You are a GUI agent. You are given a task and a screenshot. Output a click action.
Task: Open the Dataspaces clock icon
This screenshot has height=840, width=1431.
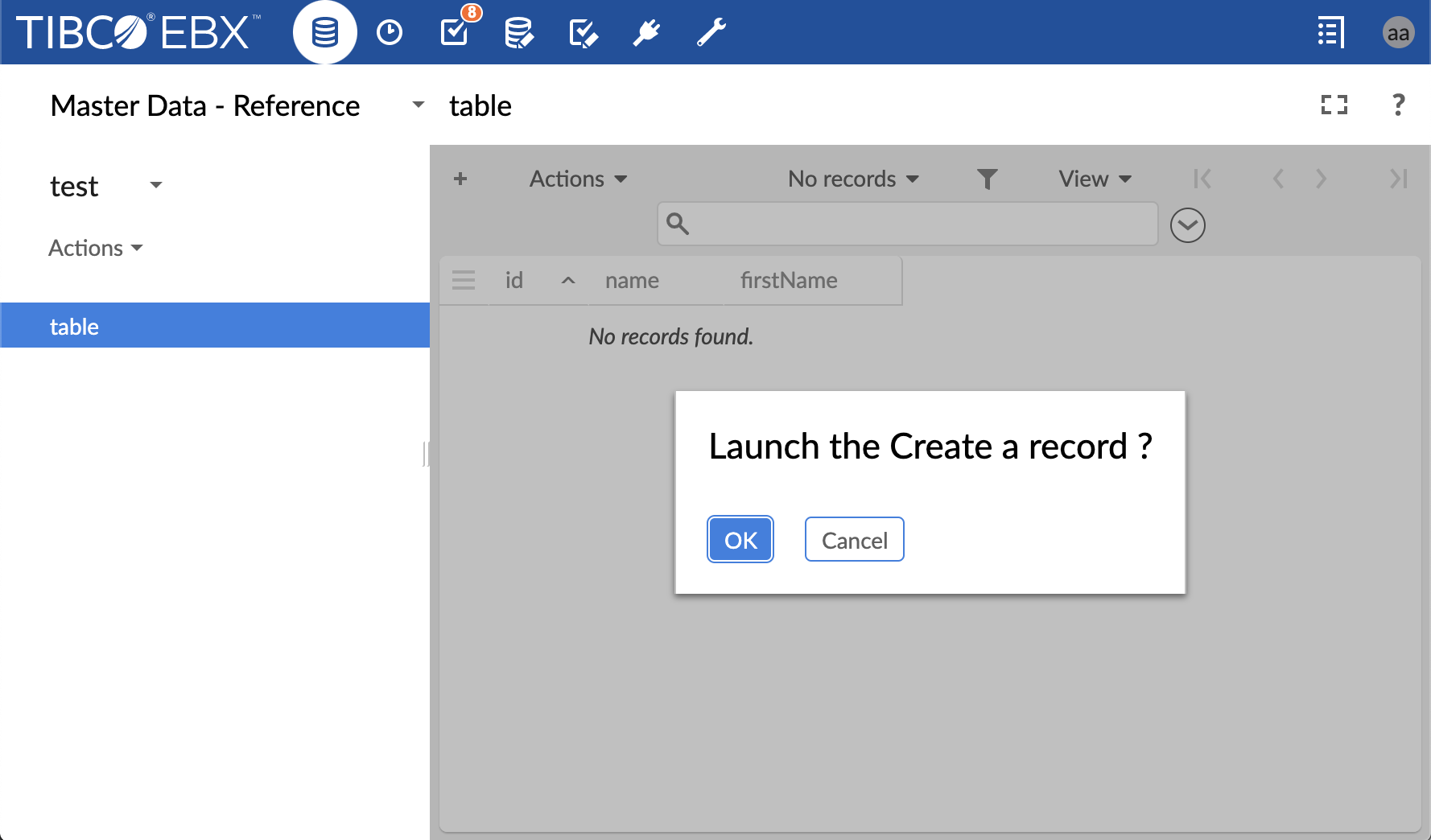[x=390, y=33]
